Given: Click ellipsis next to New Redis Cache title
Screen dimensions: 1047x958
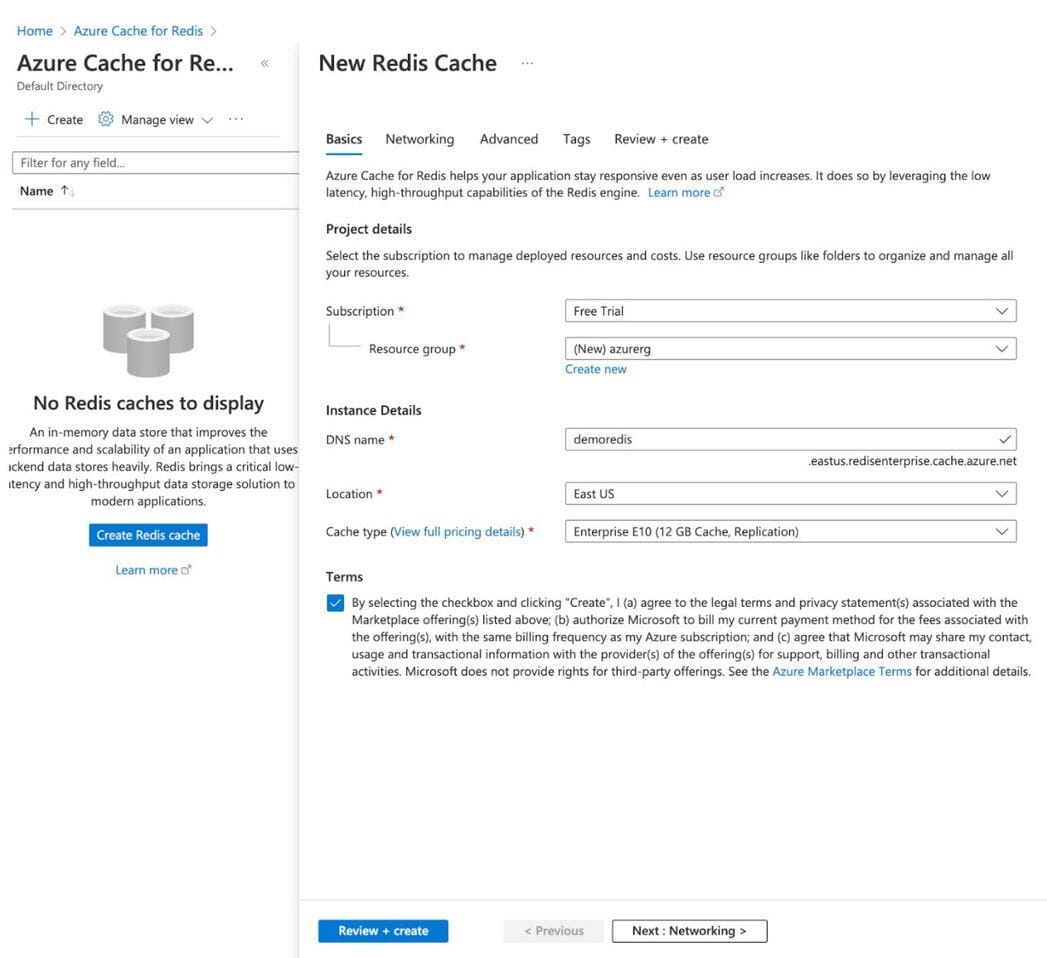Looking at the screenshot, I should tap(527, 63).
